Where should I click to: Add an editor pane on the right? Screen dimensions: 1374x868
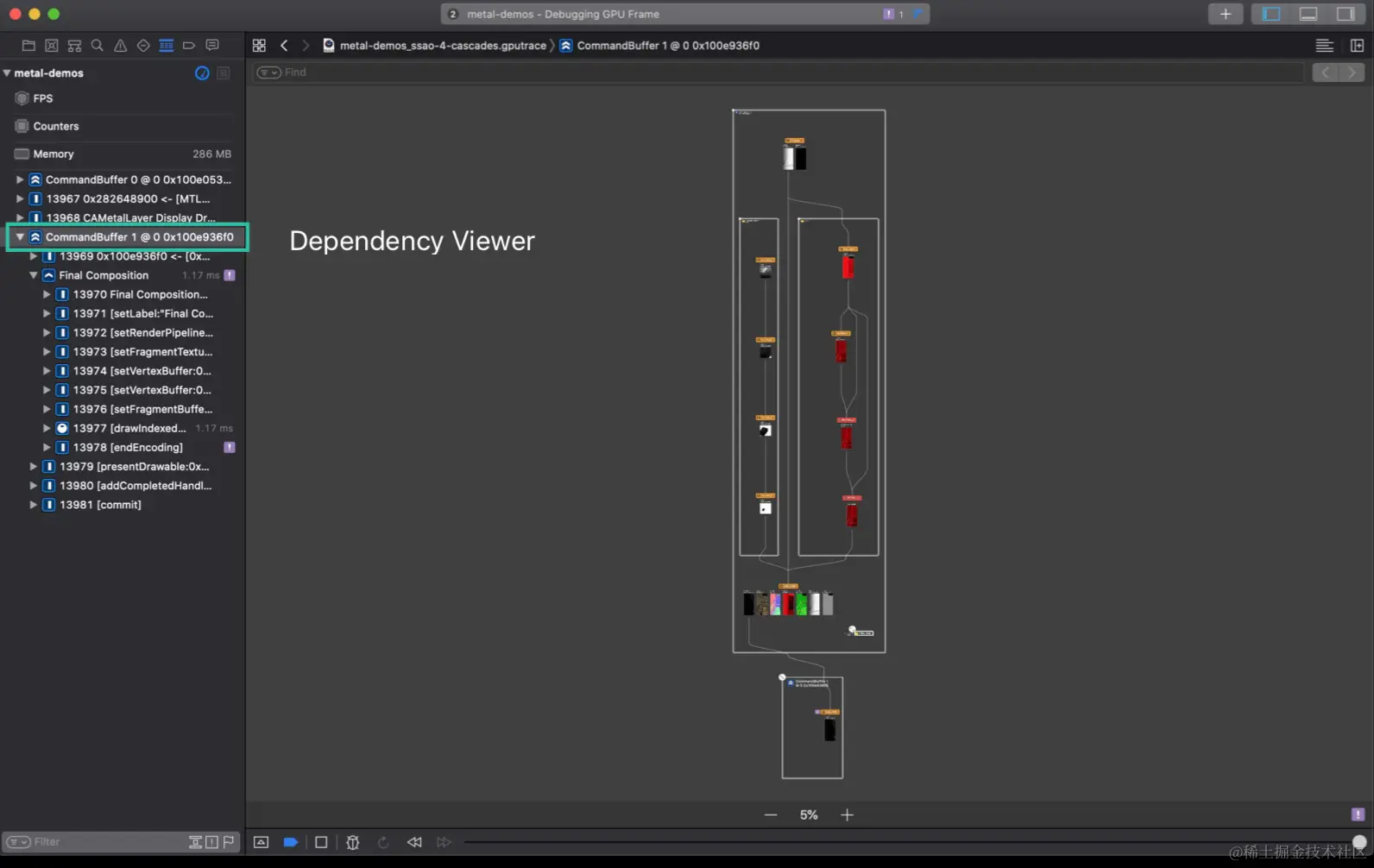point(1357,46)
